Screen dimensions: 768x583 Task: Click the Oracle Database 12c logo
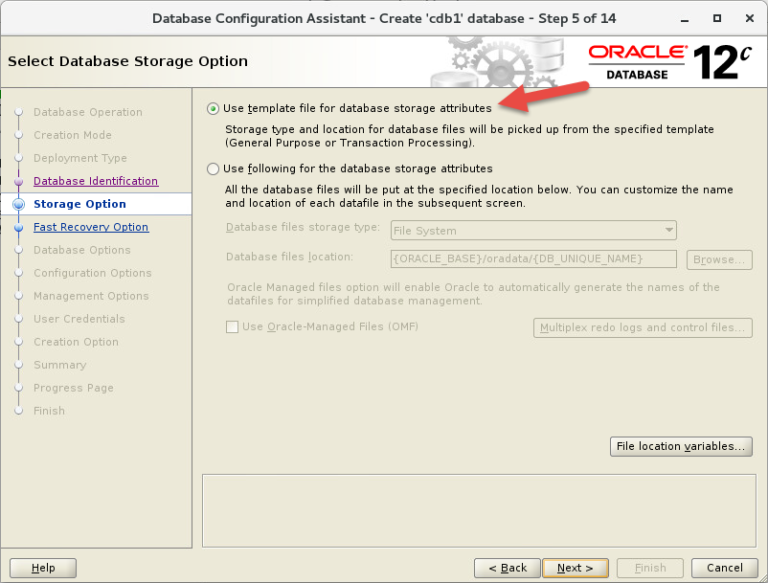pos(670,62)
